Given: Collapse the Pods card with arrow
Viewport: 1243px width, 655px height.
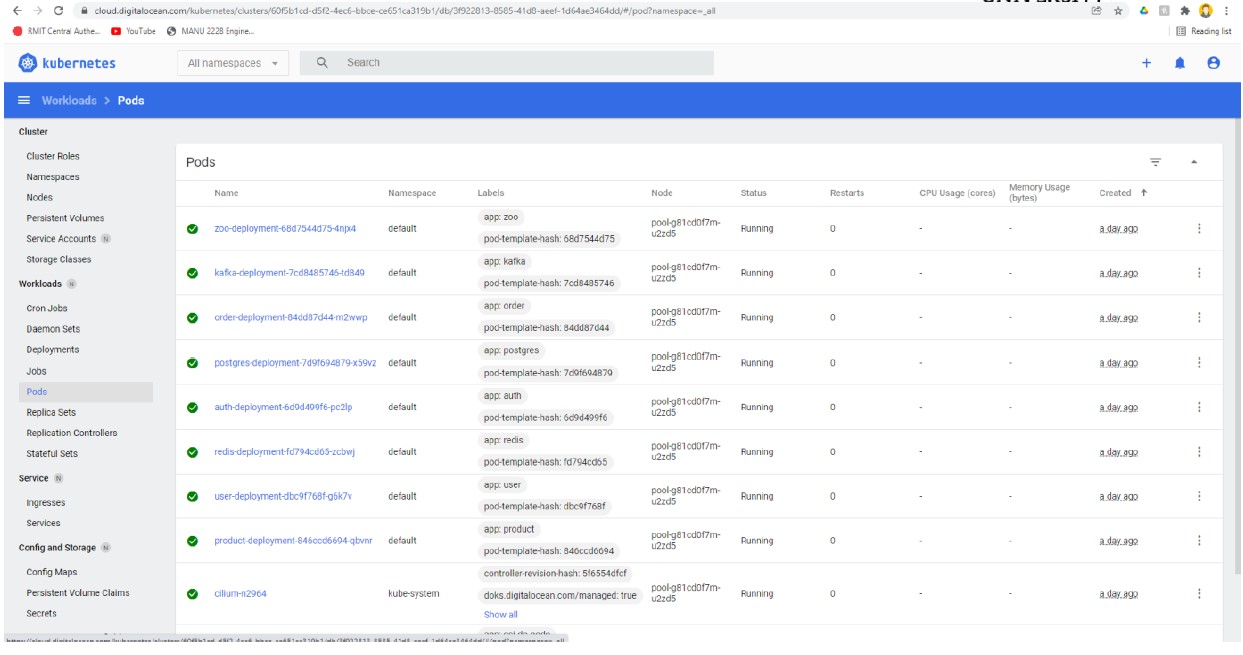Looking at the screenshot, I should 1194,162.
